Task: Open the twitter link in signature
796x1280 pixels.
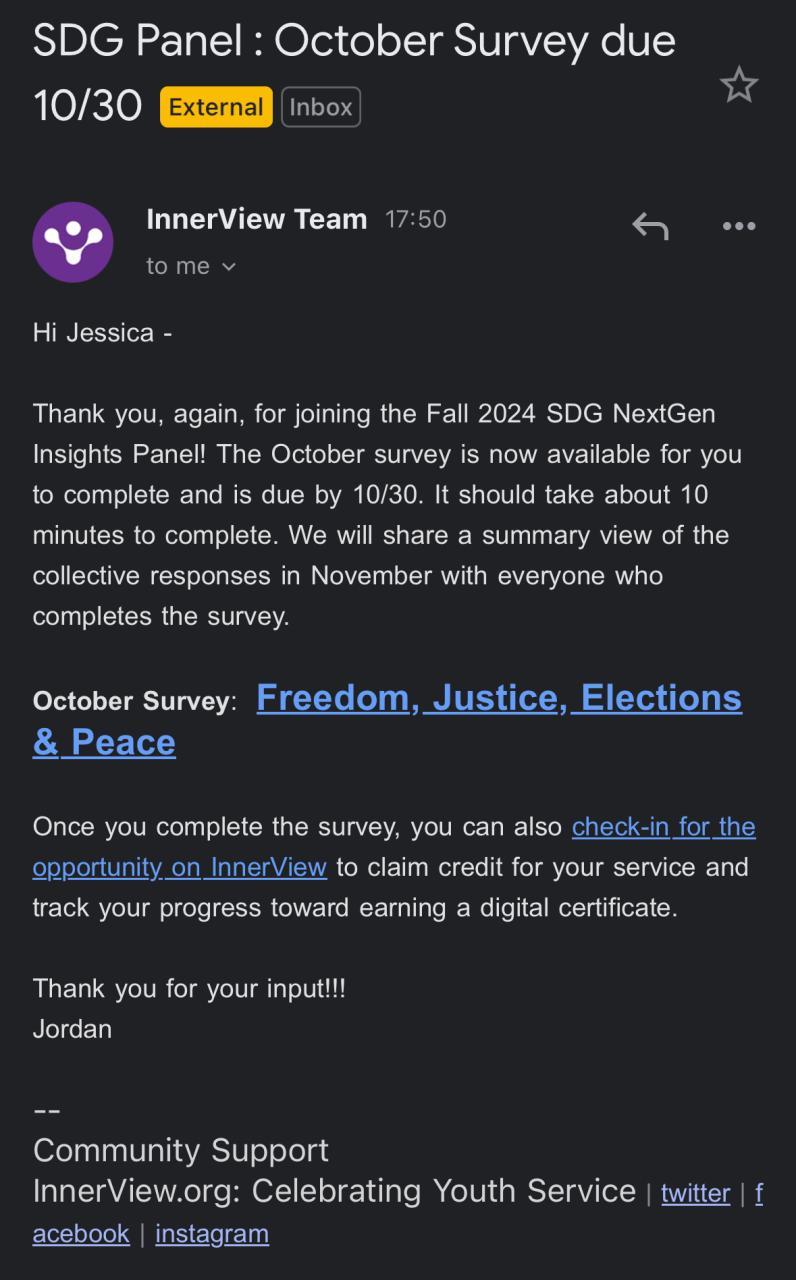Action: click(x=695, y=1193)
